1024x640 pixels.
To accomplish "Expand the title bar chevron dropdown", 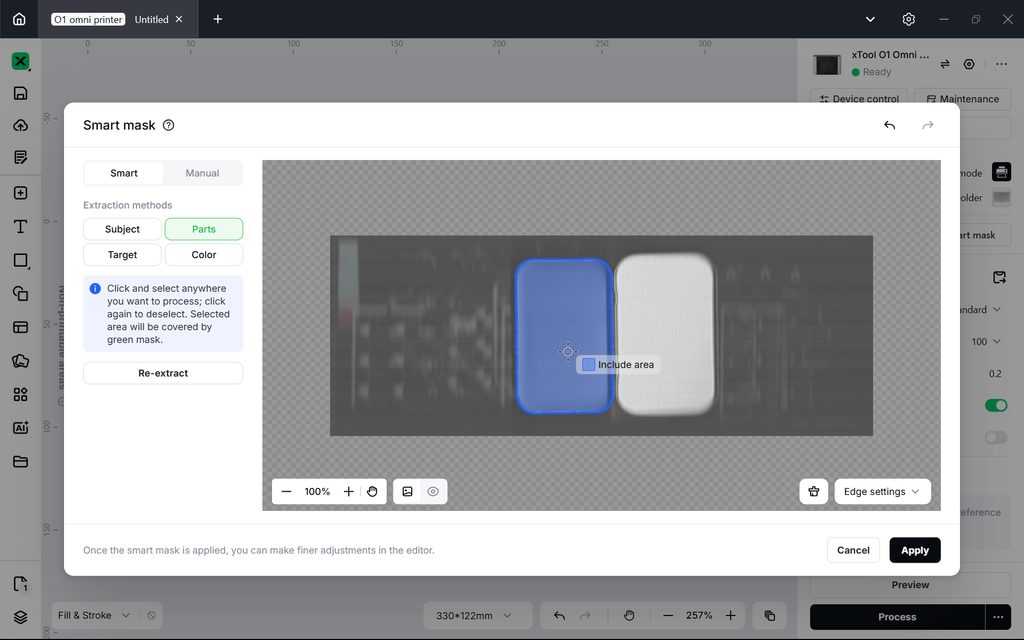I will tap(870, 19).
